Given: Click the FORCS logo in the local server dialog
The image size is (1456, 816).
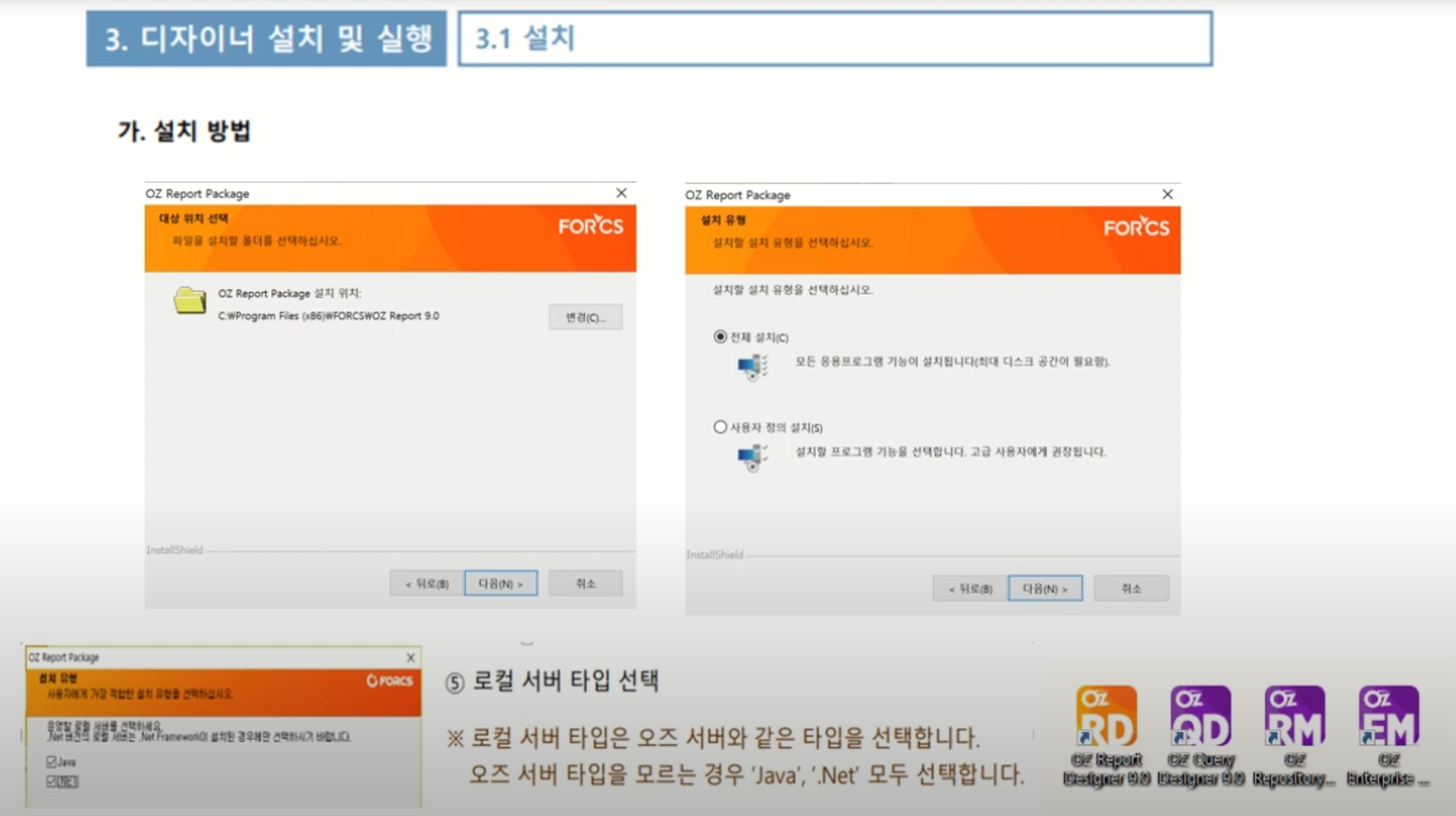Looking at the screenshot, I should (390, 680).
